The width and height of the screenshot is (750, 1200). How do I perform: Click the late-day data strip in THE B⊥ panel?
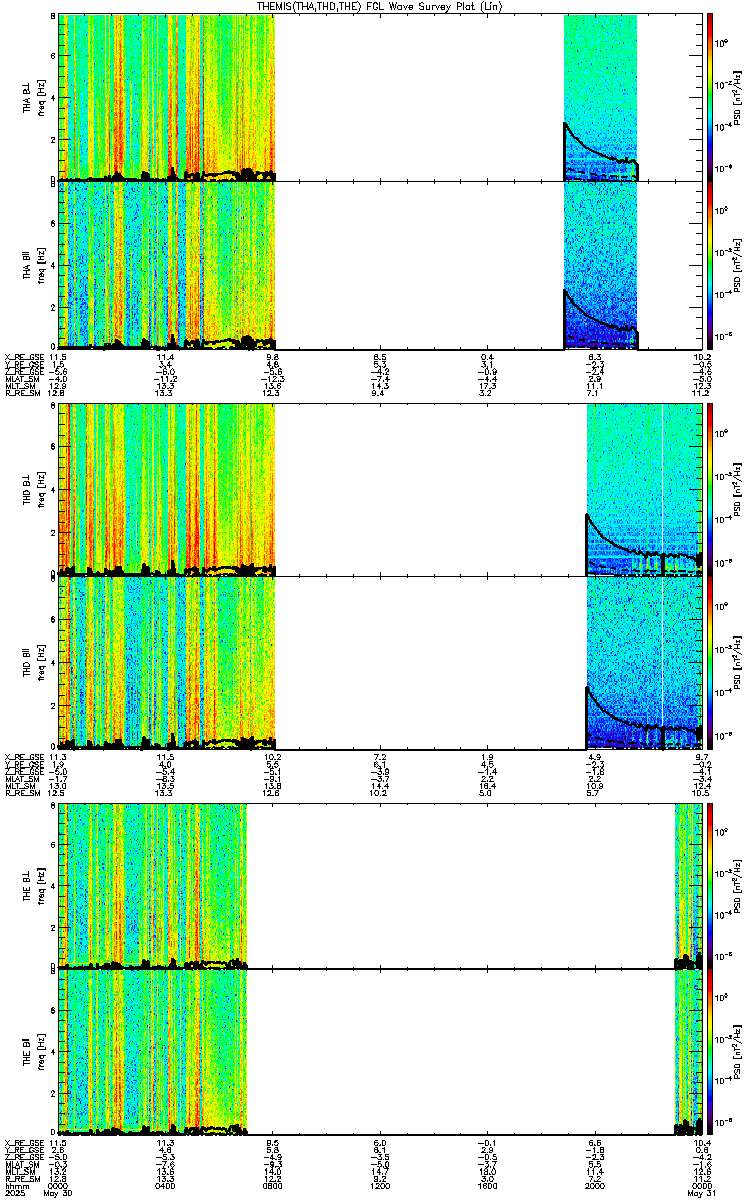689,885
